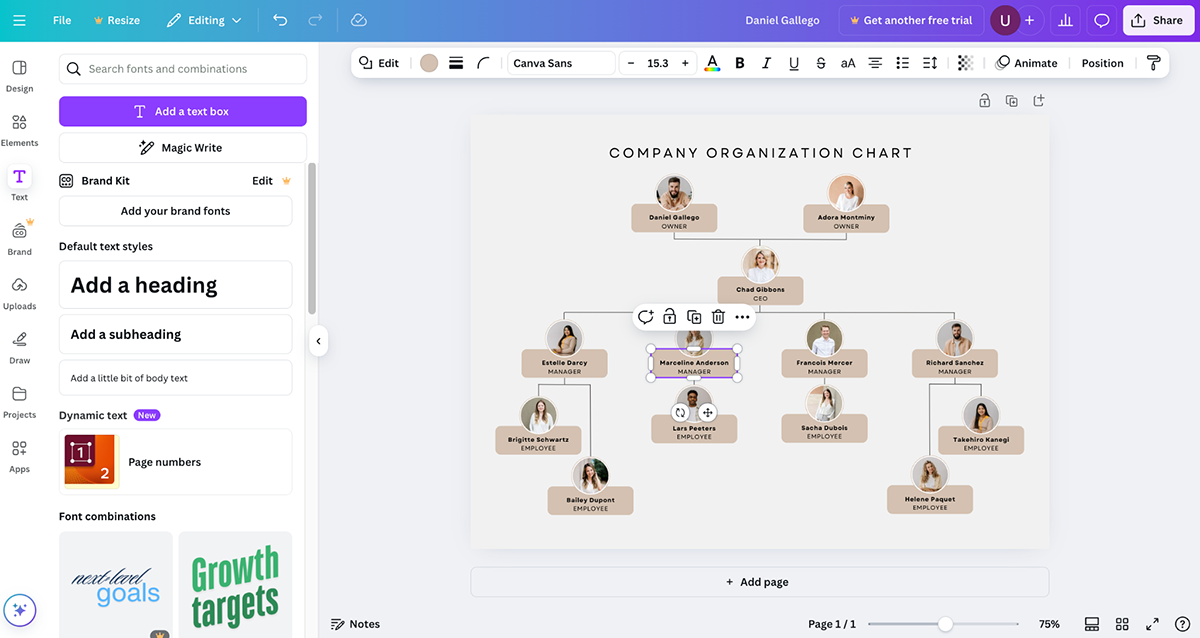
Task: Collapse the side panel with arrow handle
Action: pos(318,341)
